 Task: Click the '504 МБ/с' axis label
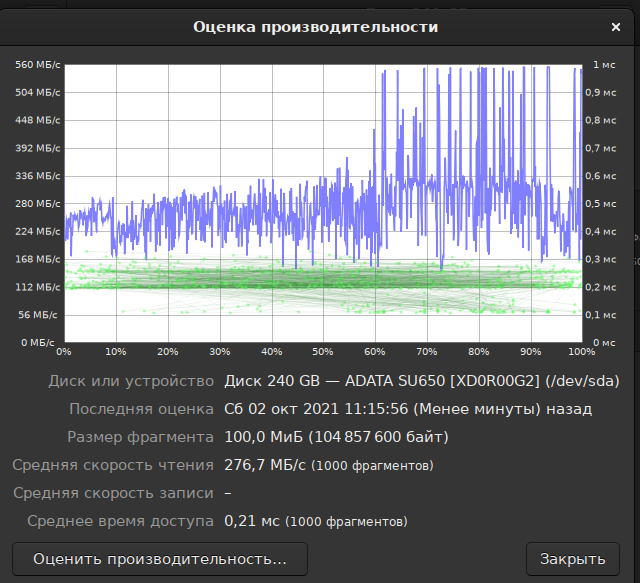(38, 93)
